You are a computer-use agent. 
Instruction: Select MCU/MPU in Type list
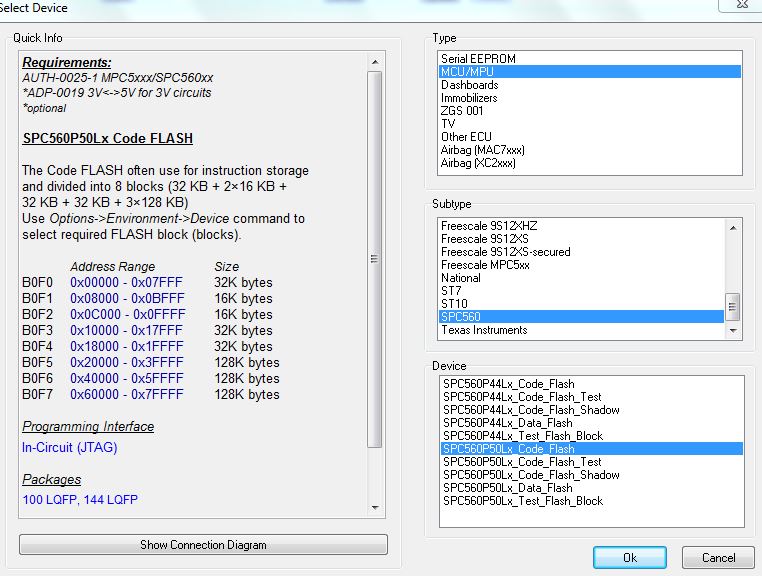(x=589, y=72)
